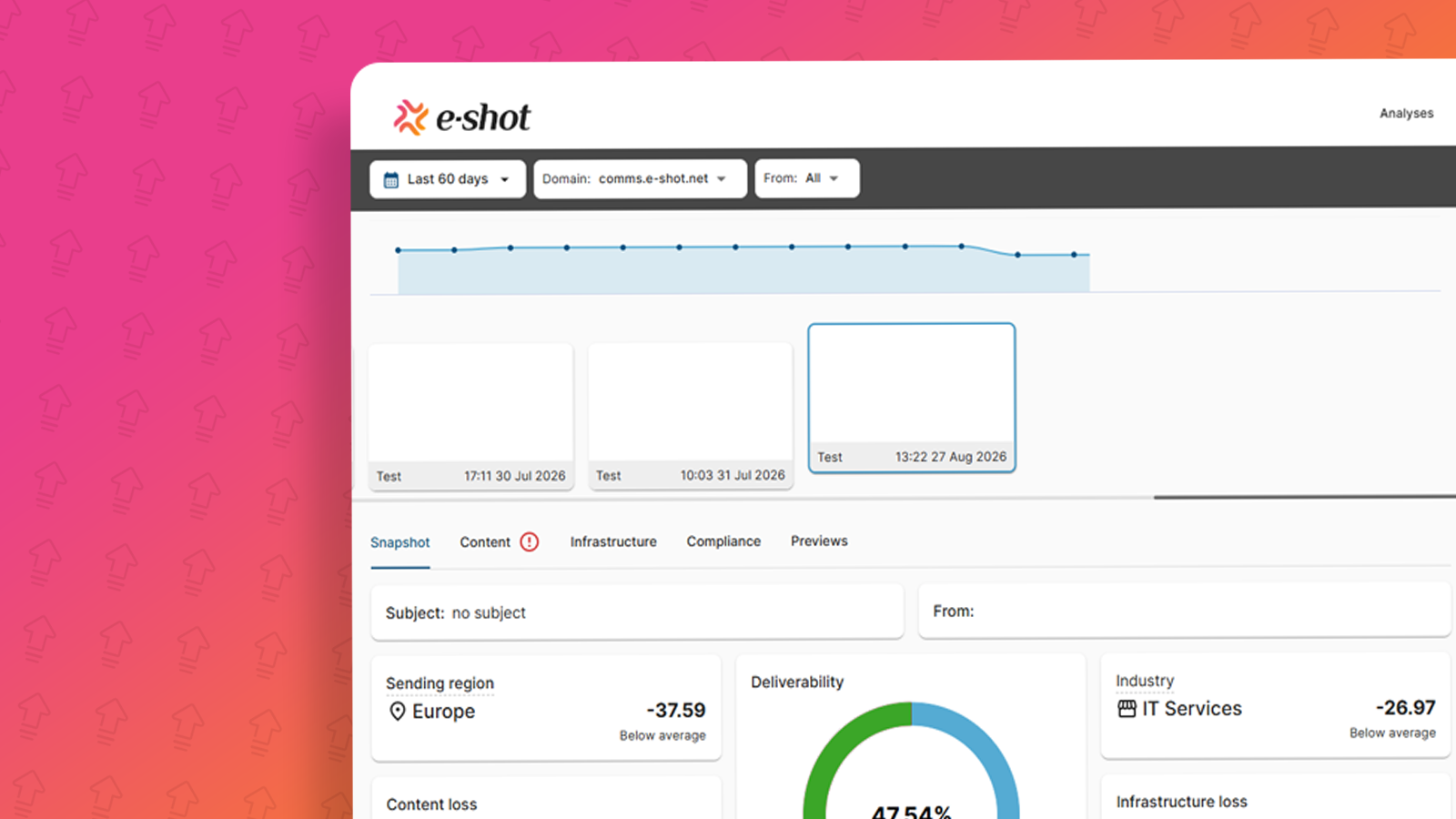Click the Industry label
Image resolution: width=1456 pixels, height=819 pixels.
1145,681
